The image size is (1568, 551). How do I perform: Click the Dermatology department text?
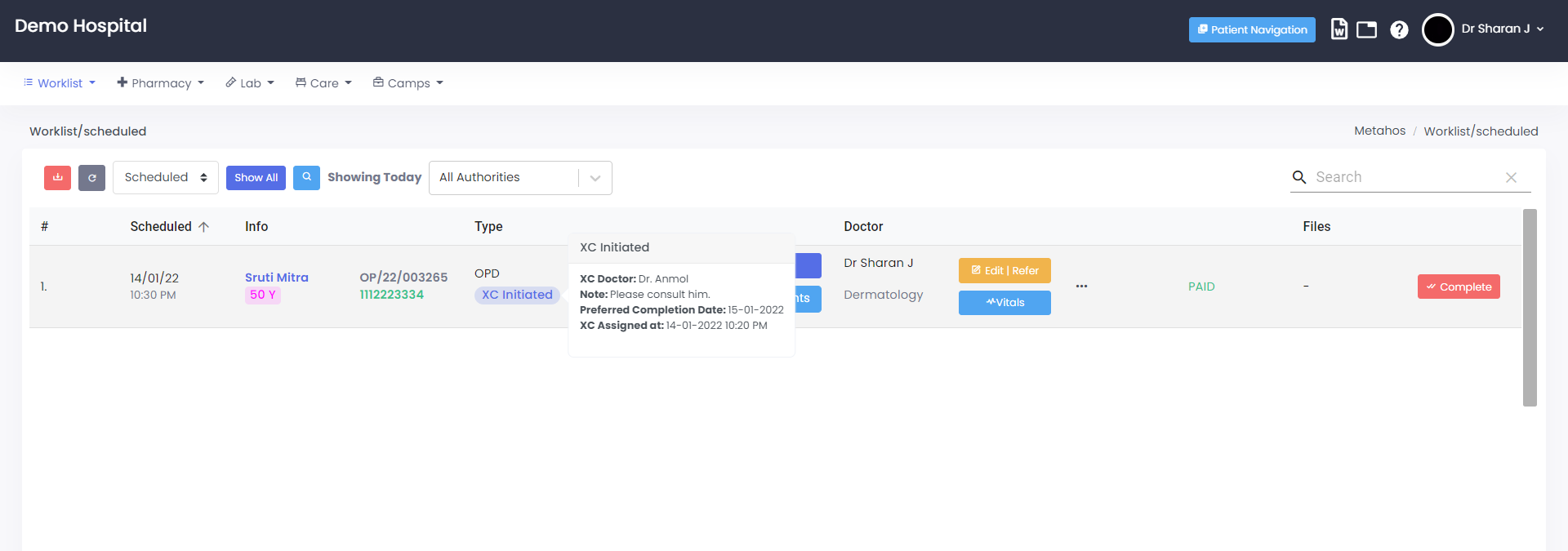click(883, 295)
